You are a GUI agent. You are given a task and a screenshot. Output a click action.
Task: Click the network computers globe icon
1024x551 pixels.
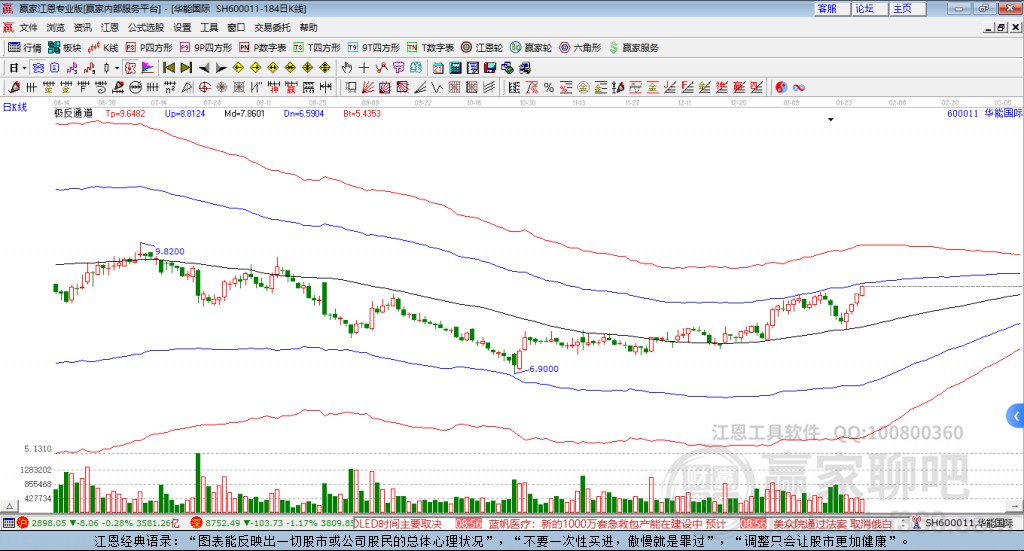tap(507, 68)
